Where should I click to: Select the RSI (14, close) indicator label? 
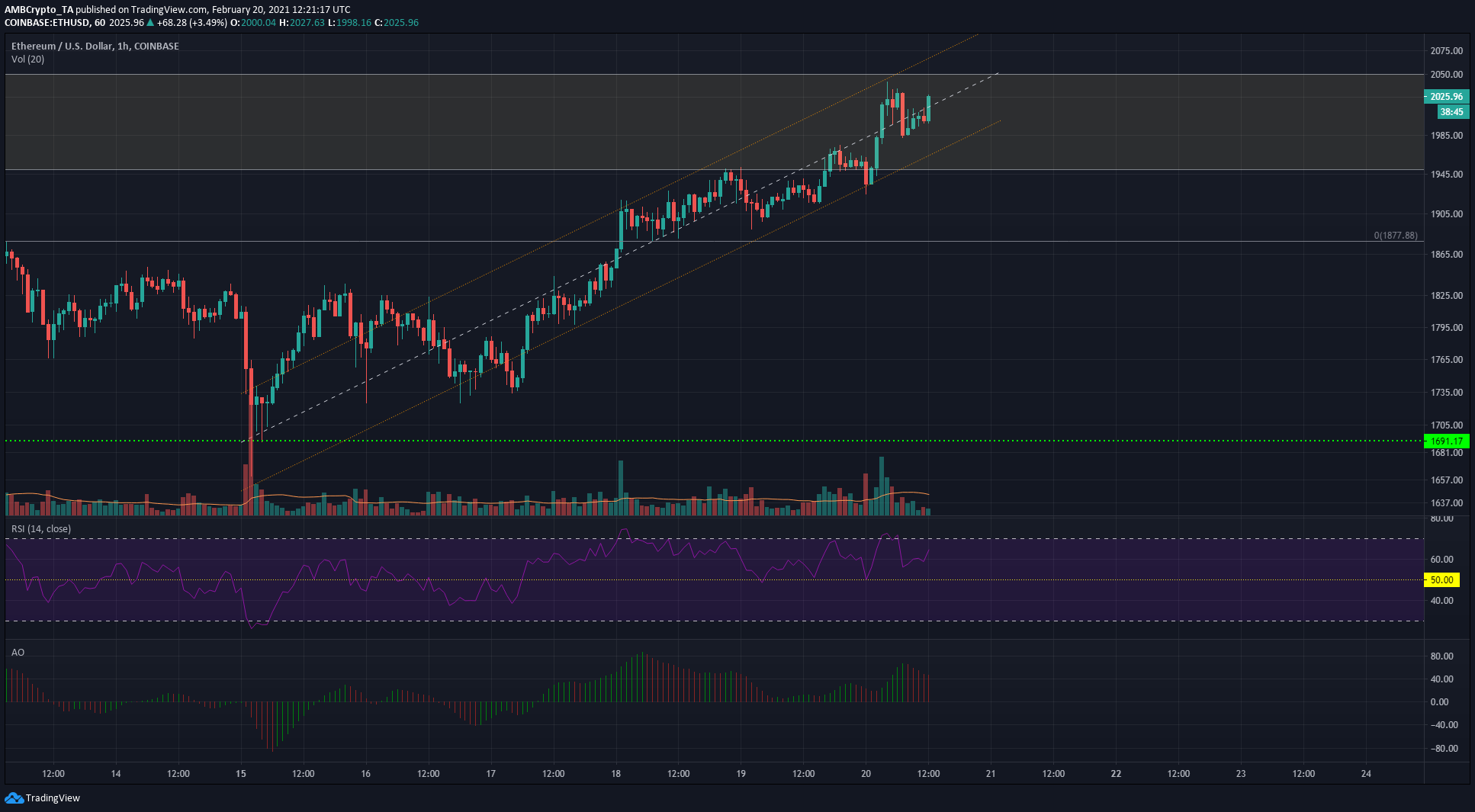click(x=41, y=529)
